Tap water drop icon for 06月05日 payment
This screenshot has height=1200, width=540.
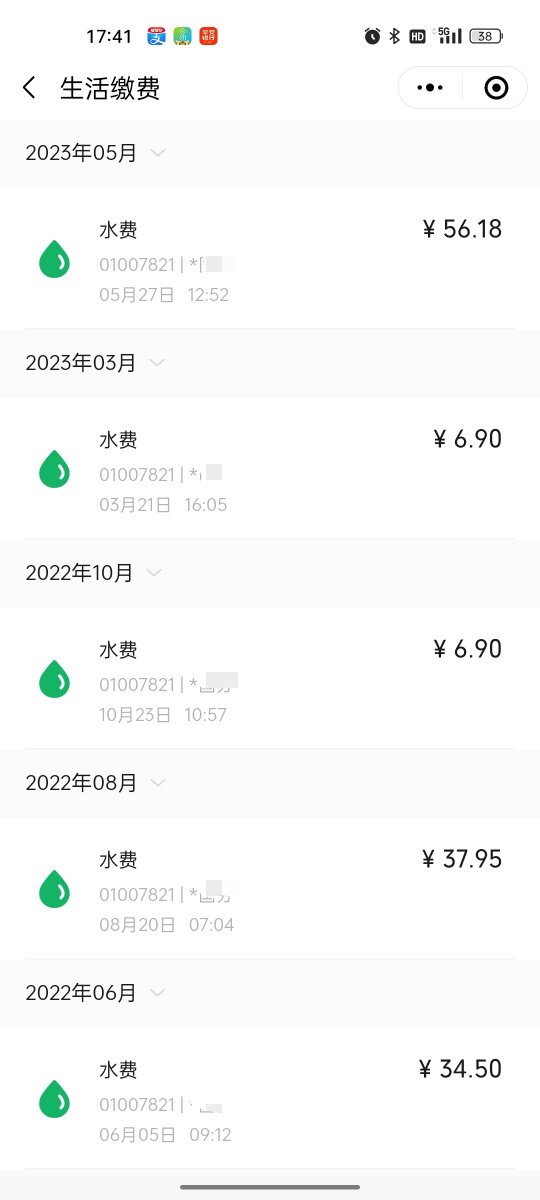point(54,1099)
